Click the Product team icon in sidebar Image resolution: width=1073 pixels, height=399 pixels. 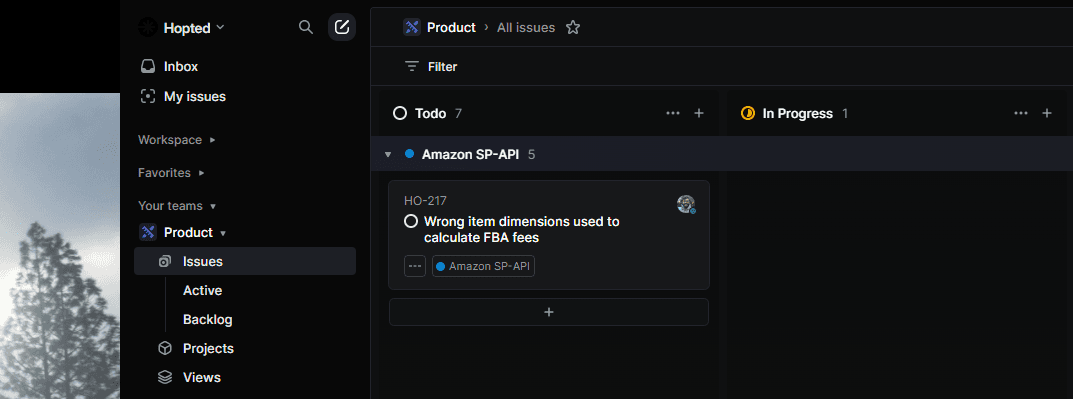148,233
